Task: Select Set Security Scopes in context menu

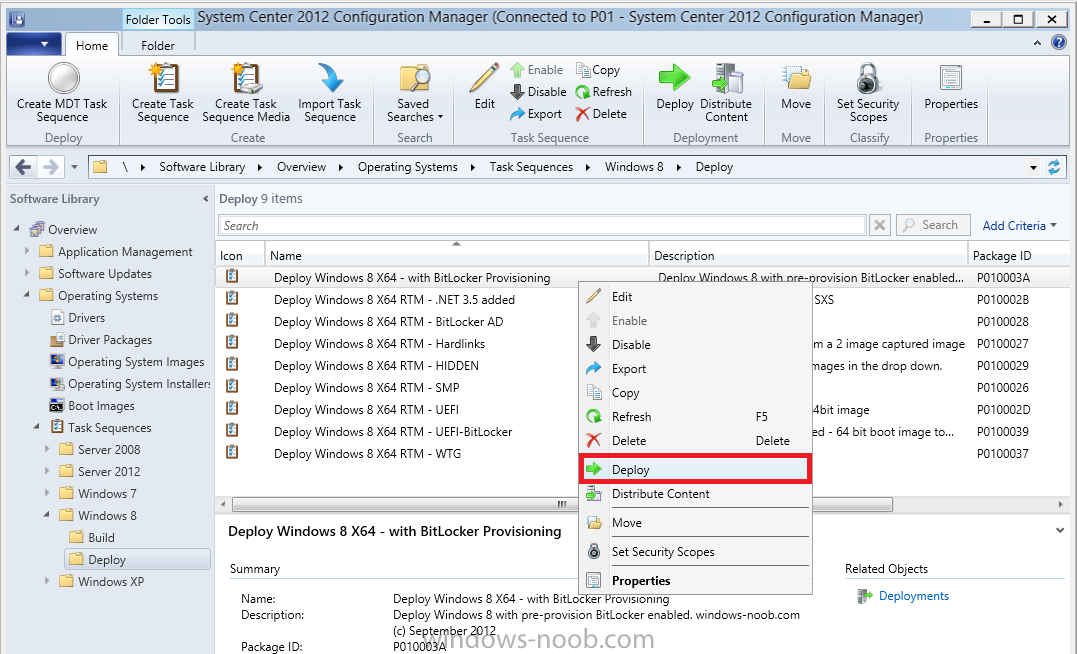Action: (695, 552)
